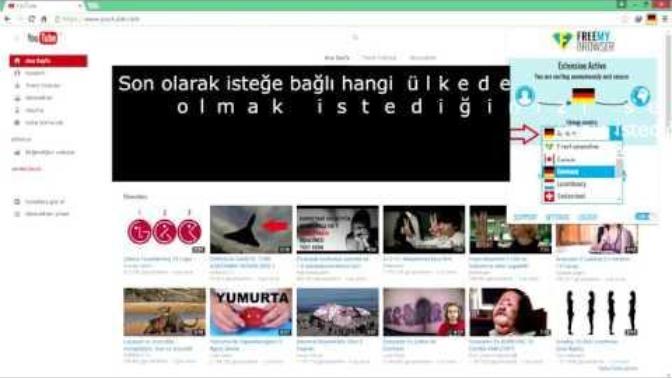
Task: Click the YouTube logo
Action: coord(42,38)
